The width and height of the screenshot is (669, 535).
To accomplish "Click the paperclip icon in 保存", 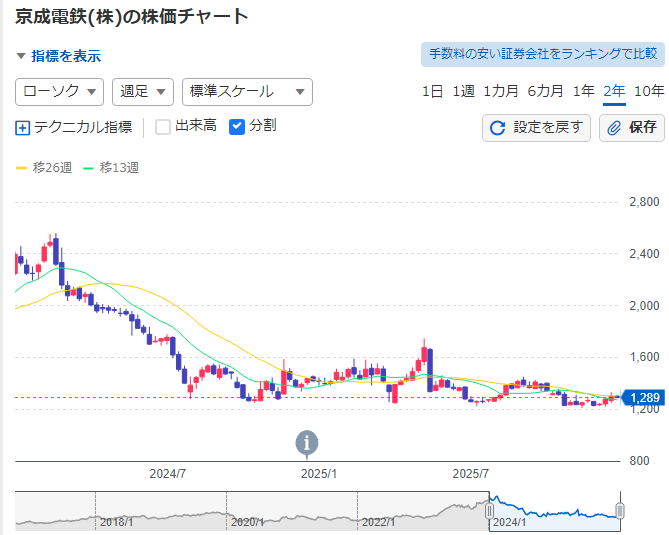I will (x=614, y=128).
